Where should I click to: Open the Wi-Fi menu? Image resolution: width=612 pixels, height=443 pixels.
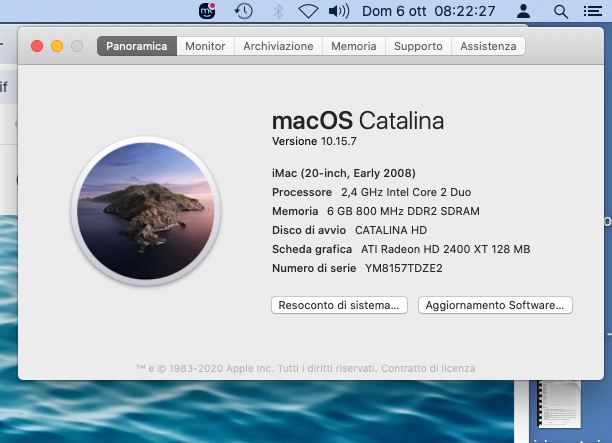coord(308,11)
